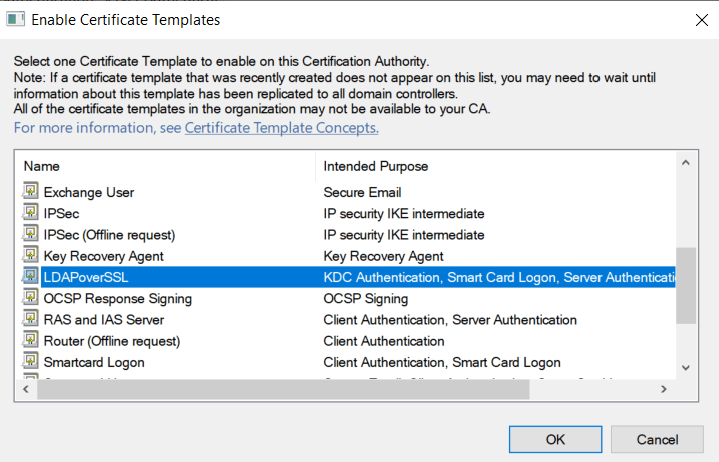719x462 pixels.
Task: Select the OCSP Signing purpose cell
Action: 366,298
